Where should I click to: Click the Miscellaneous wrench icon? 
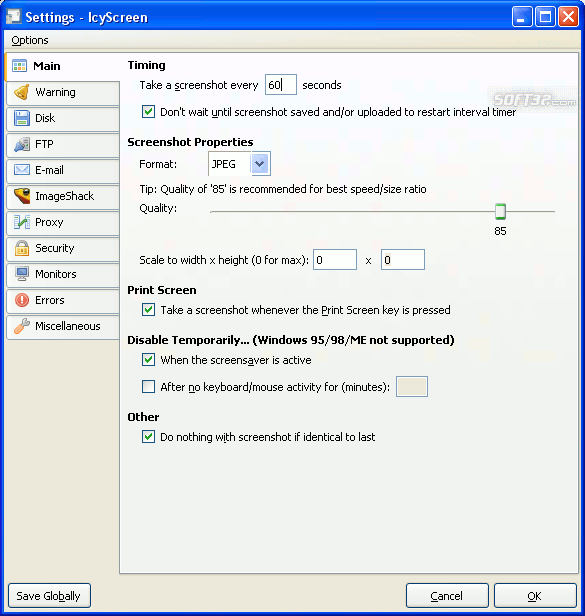(22, 326)
